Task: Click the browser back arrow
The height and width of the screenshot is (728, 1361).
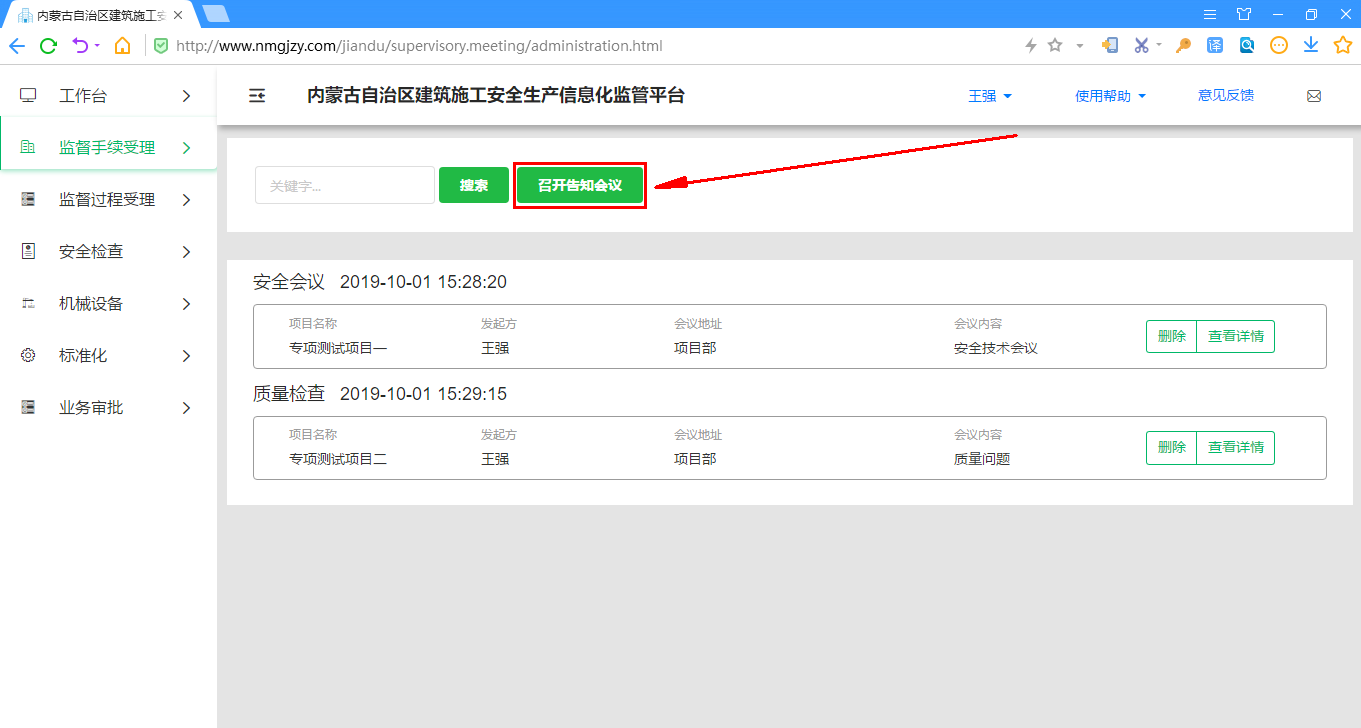Action: tap(16, 46)
